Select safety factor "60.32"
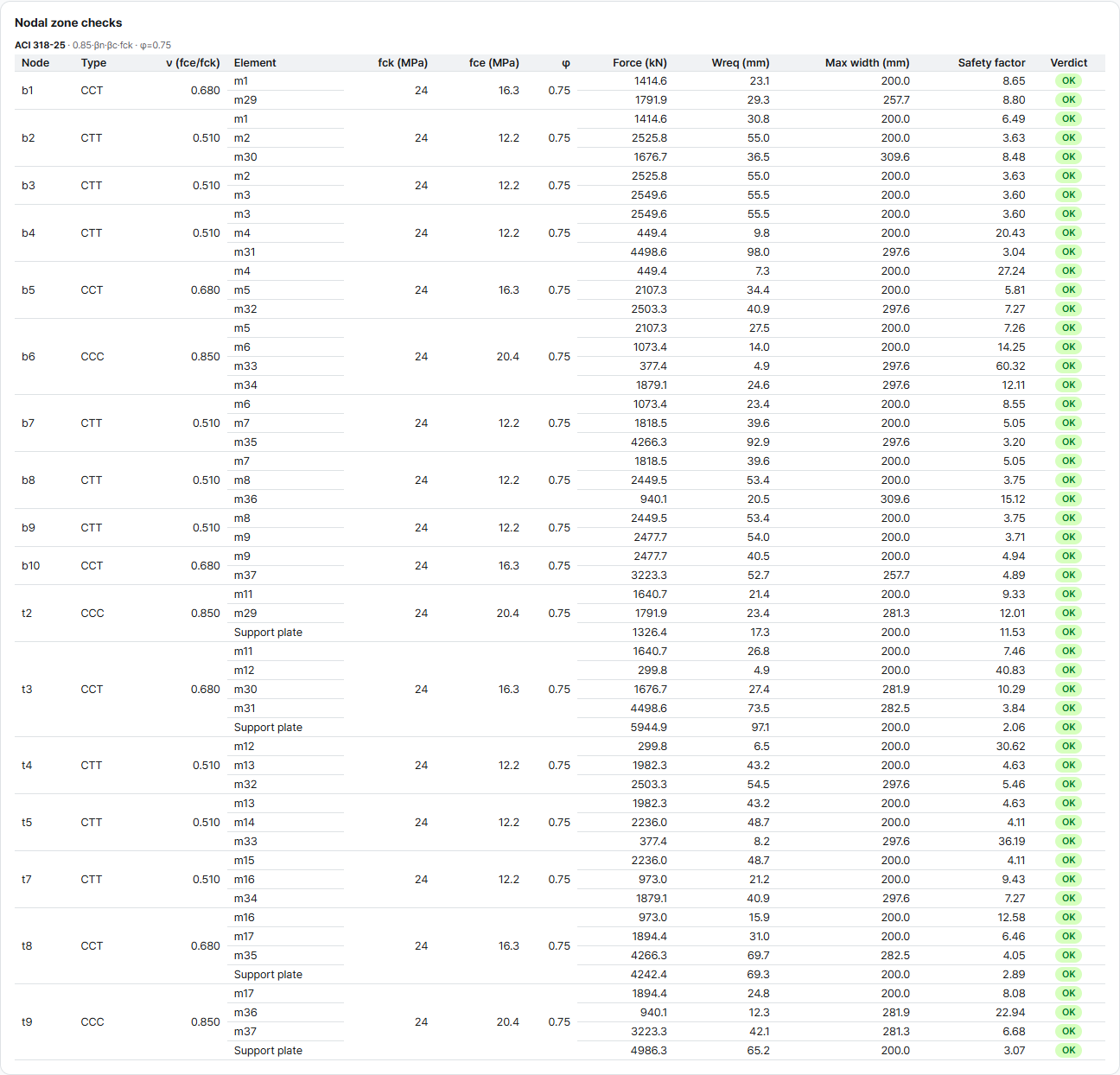Viewport: 1120px width, 1075px height. [1011, 366]
